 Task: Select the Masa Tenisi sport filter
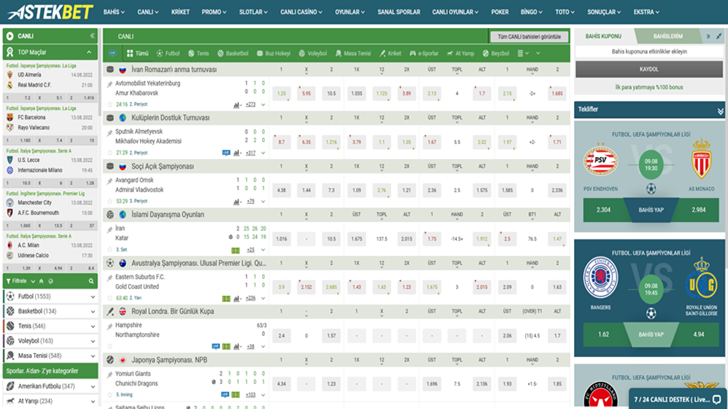353,53
